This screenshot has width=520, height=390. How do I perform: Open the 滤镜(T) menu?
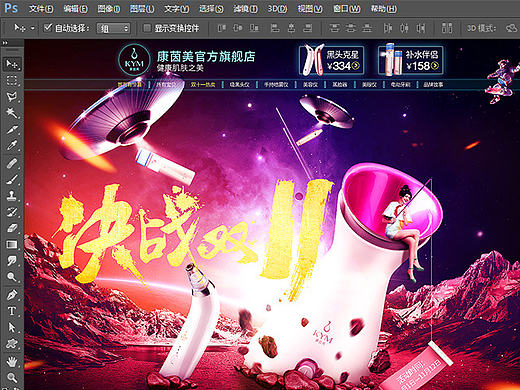coord(246,8)
